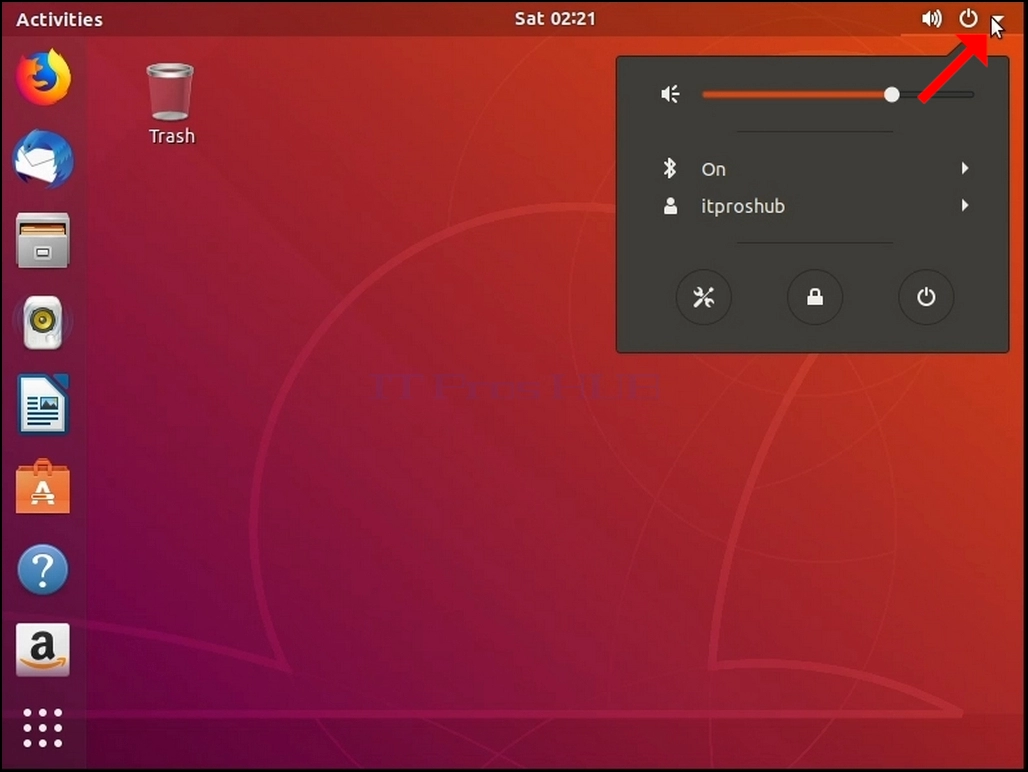Expand the itproshub user submenu arrow
The width and height of the screenshot is (1028, 772).
click(964, 205)
